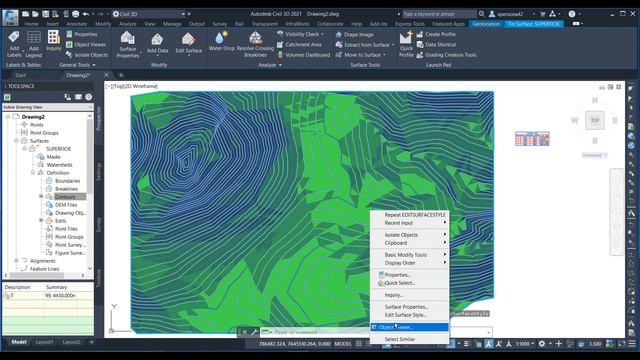Close the Drawing2 file tab
The width and height of the screenshot is (640, 360).
107,75
